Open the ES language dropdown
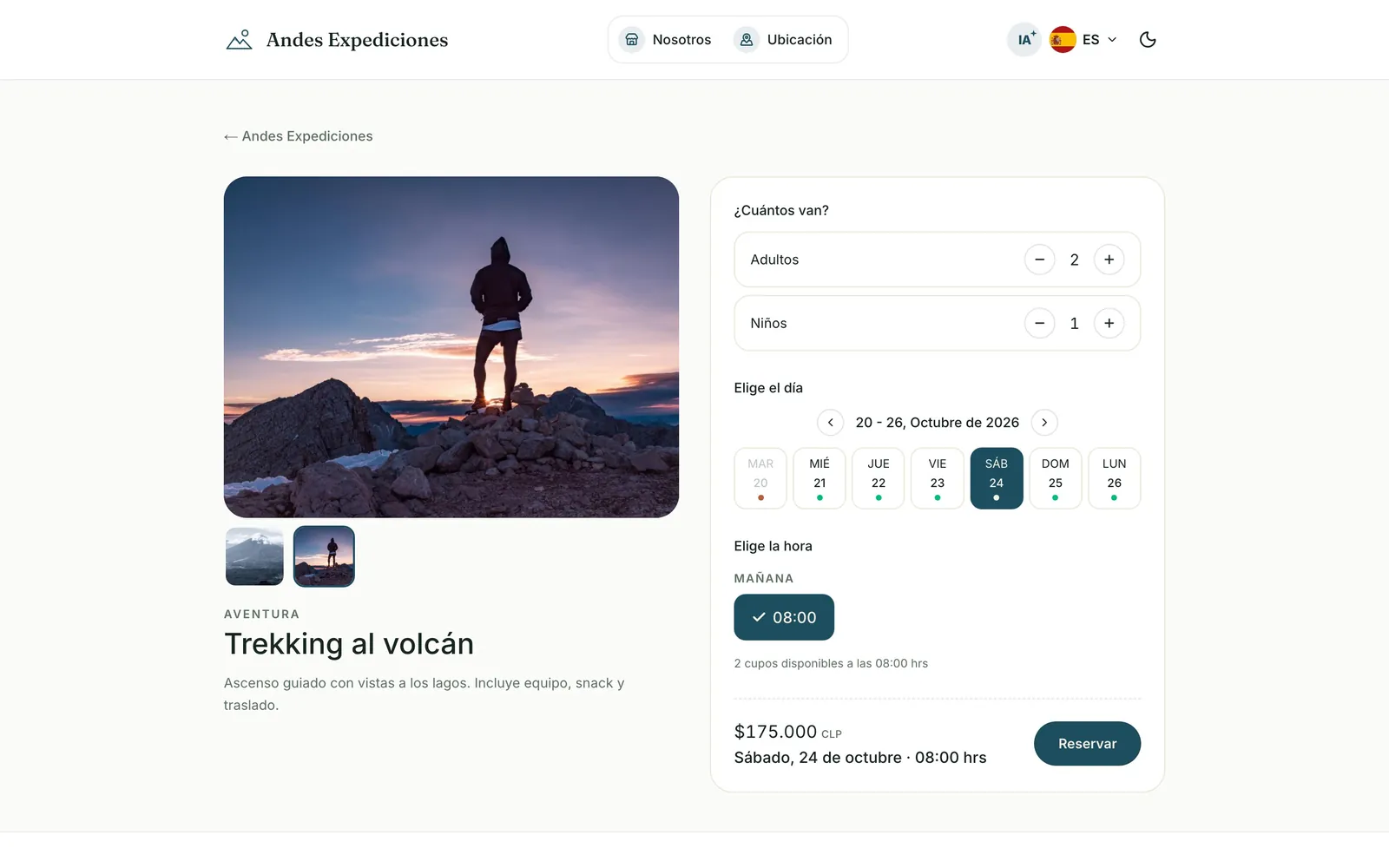This screenshot has height=868, width=1389. point(1083,40)
